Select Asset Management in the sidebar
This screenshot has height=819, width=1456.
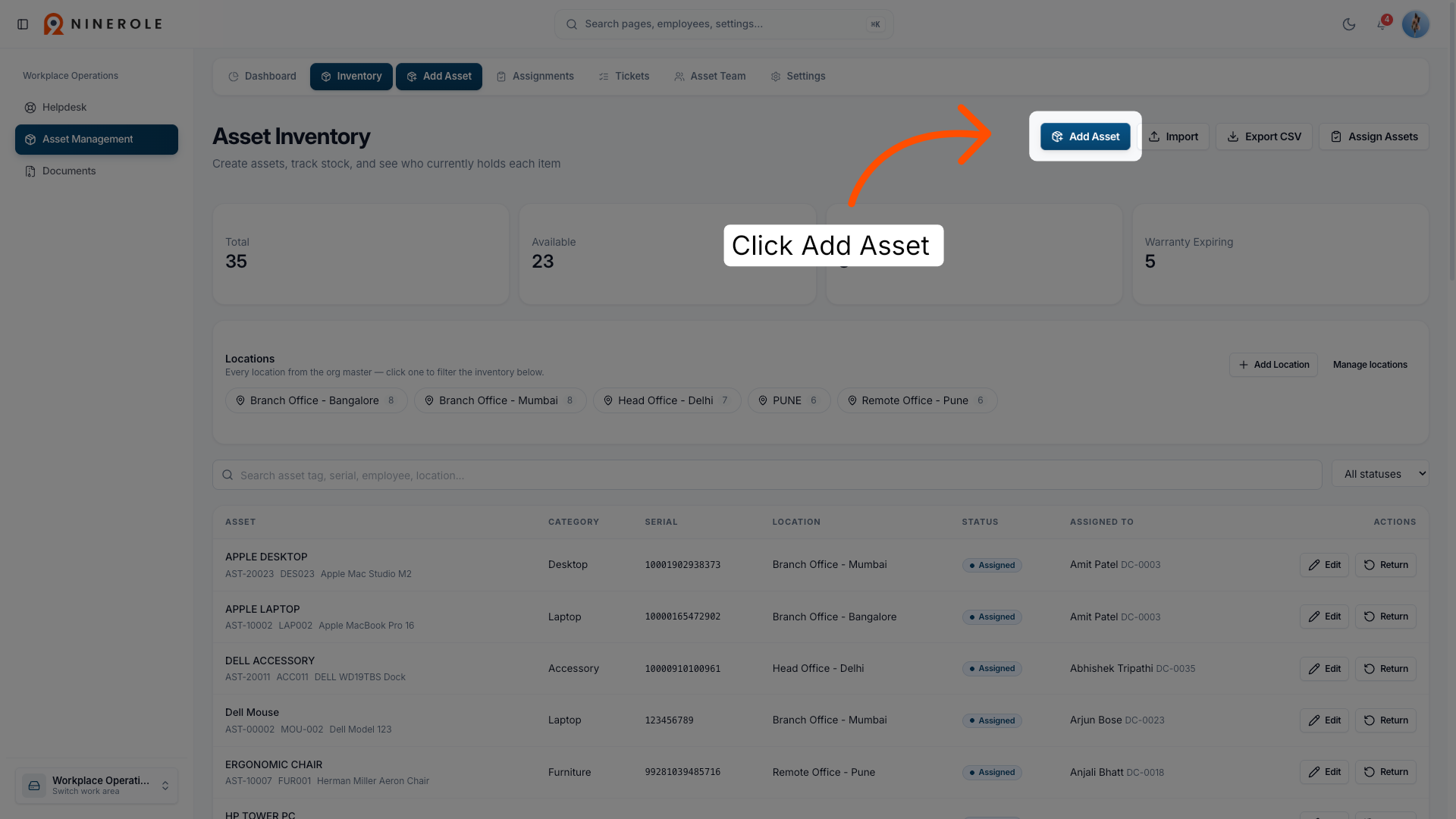coord(96,140)
